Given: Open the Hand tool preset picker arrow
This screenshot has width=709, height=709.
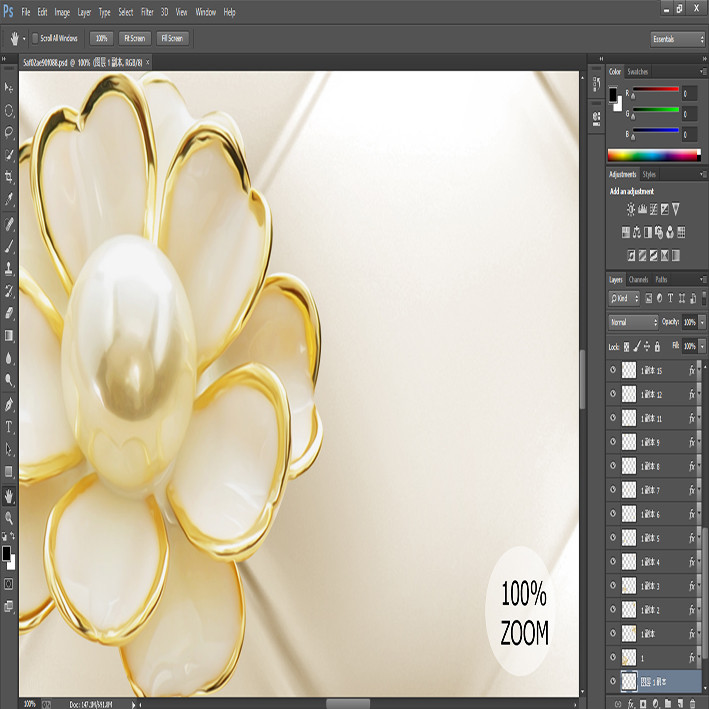Looking at the screenshot, I should 24,39.
